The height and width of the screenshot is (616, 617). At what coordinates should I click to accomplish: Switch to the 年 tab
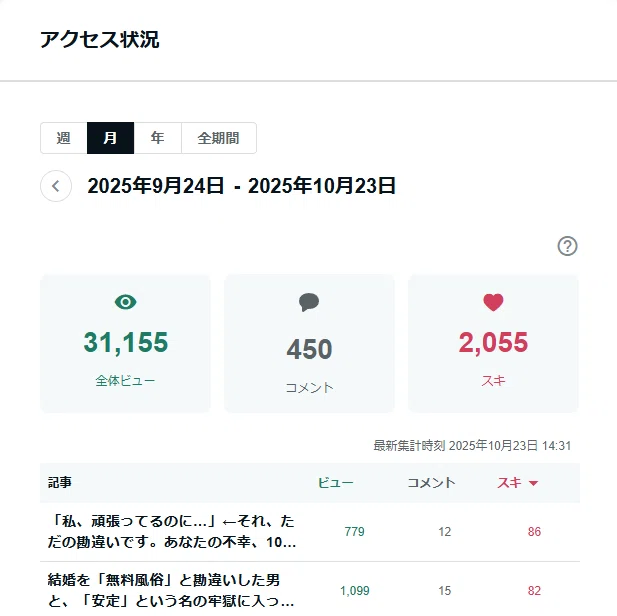pos(157,138)
